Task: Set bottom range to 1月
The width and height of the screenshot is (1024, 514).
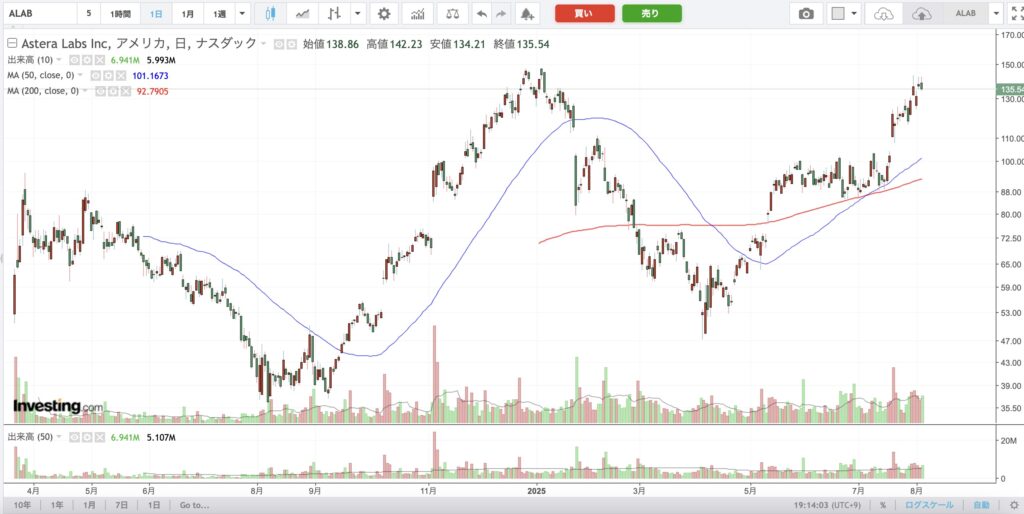Action: tap(89, 505)
